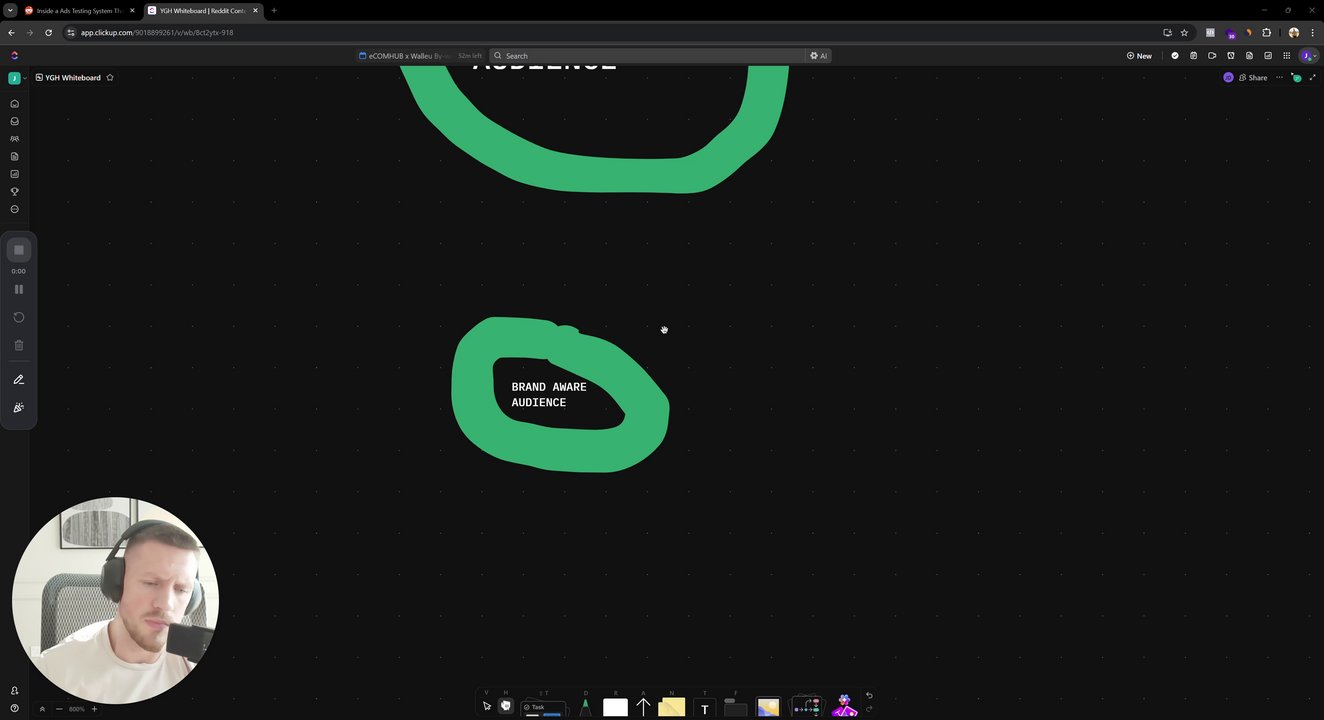Viewport: 1324px width, 720px height.
Task: Open the whiteboard more options ellipsis
Action: tap(1279, 78)
